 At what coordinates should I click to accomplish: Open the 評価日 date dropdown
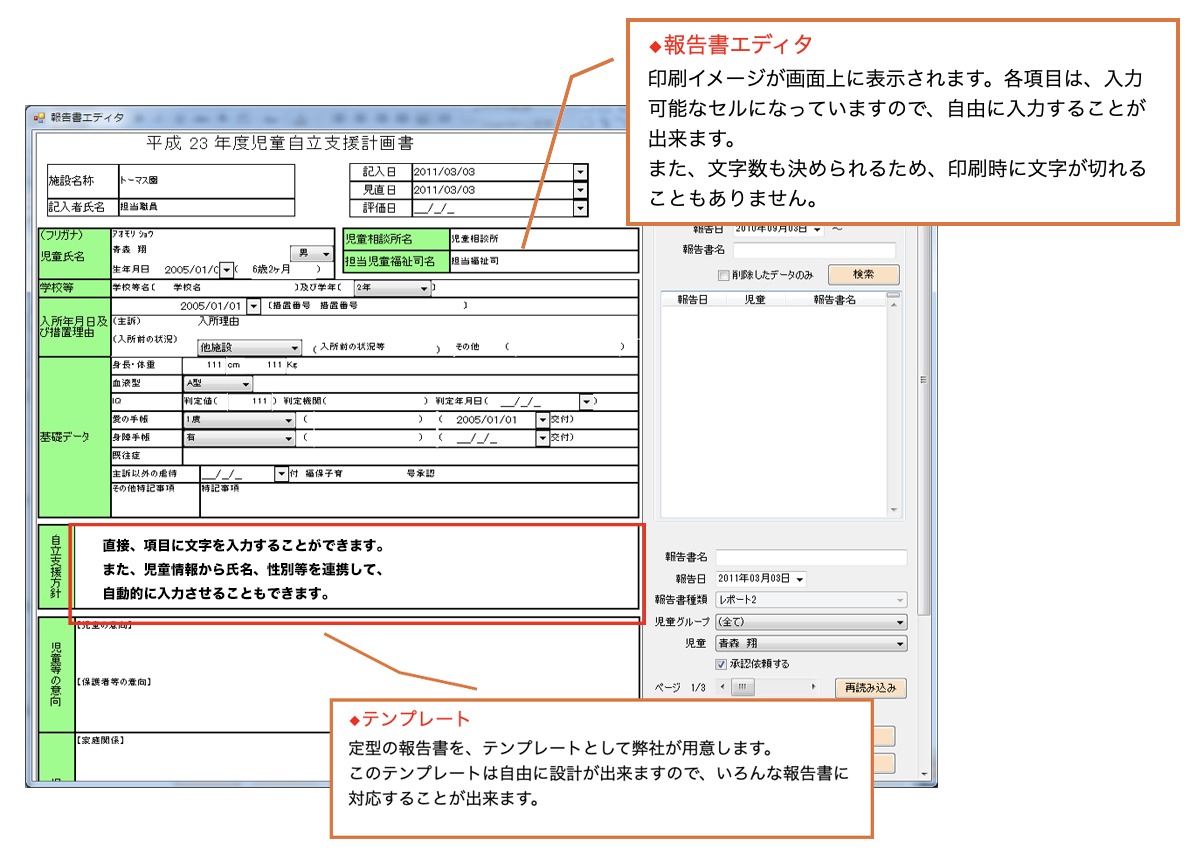coord(580,208)
